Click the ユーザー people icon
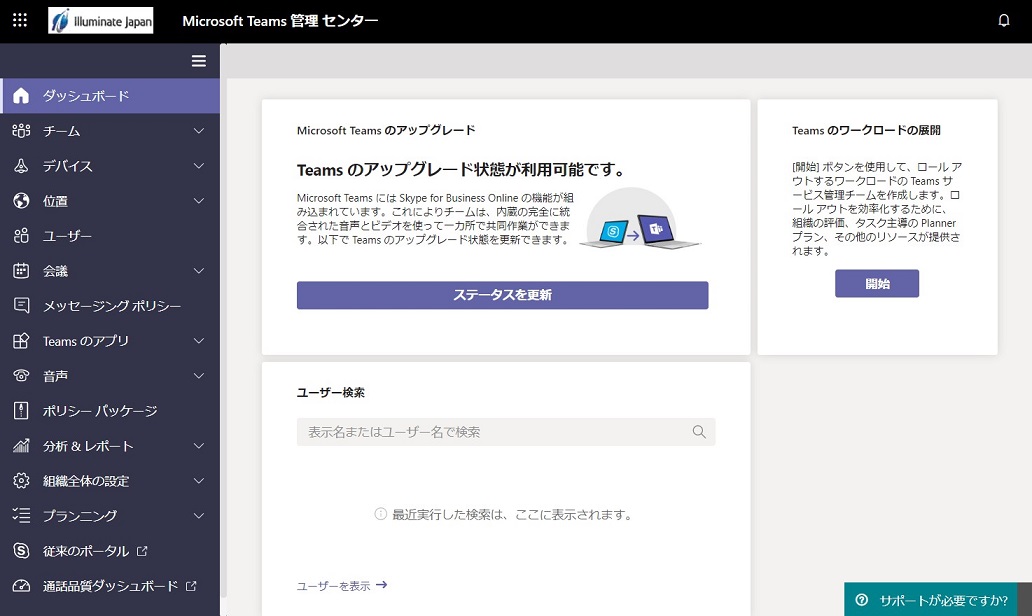 (x=21, y=236)
